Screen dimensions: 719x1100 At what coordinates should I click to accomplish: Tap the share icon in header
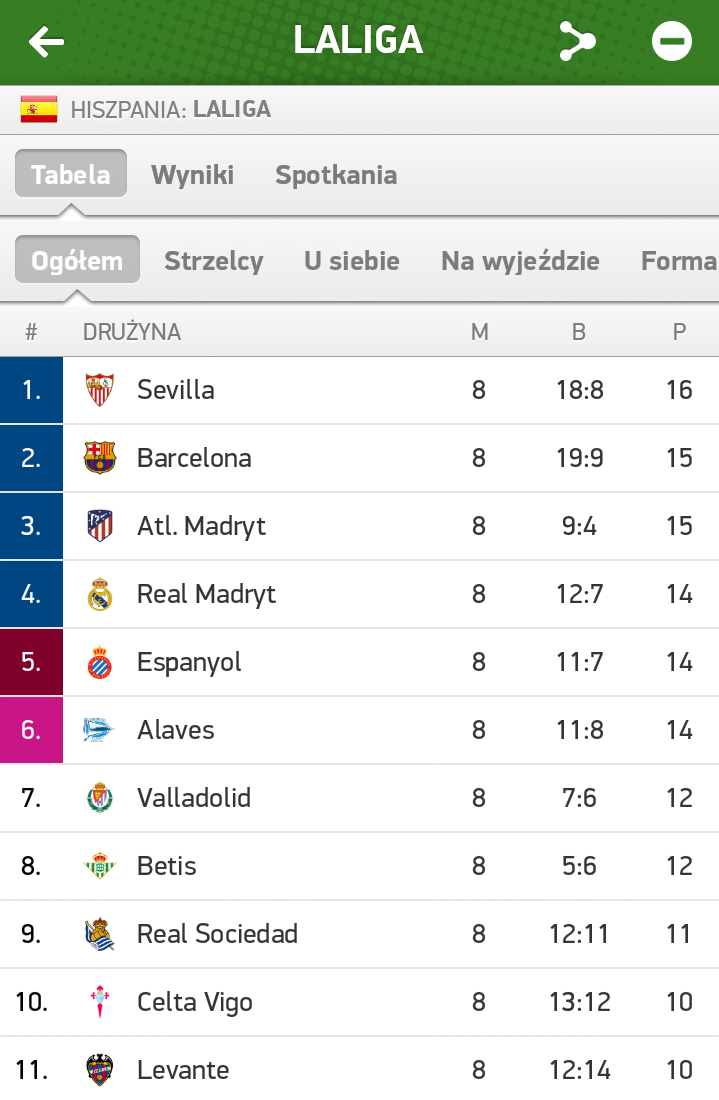coord(577,41)
